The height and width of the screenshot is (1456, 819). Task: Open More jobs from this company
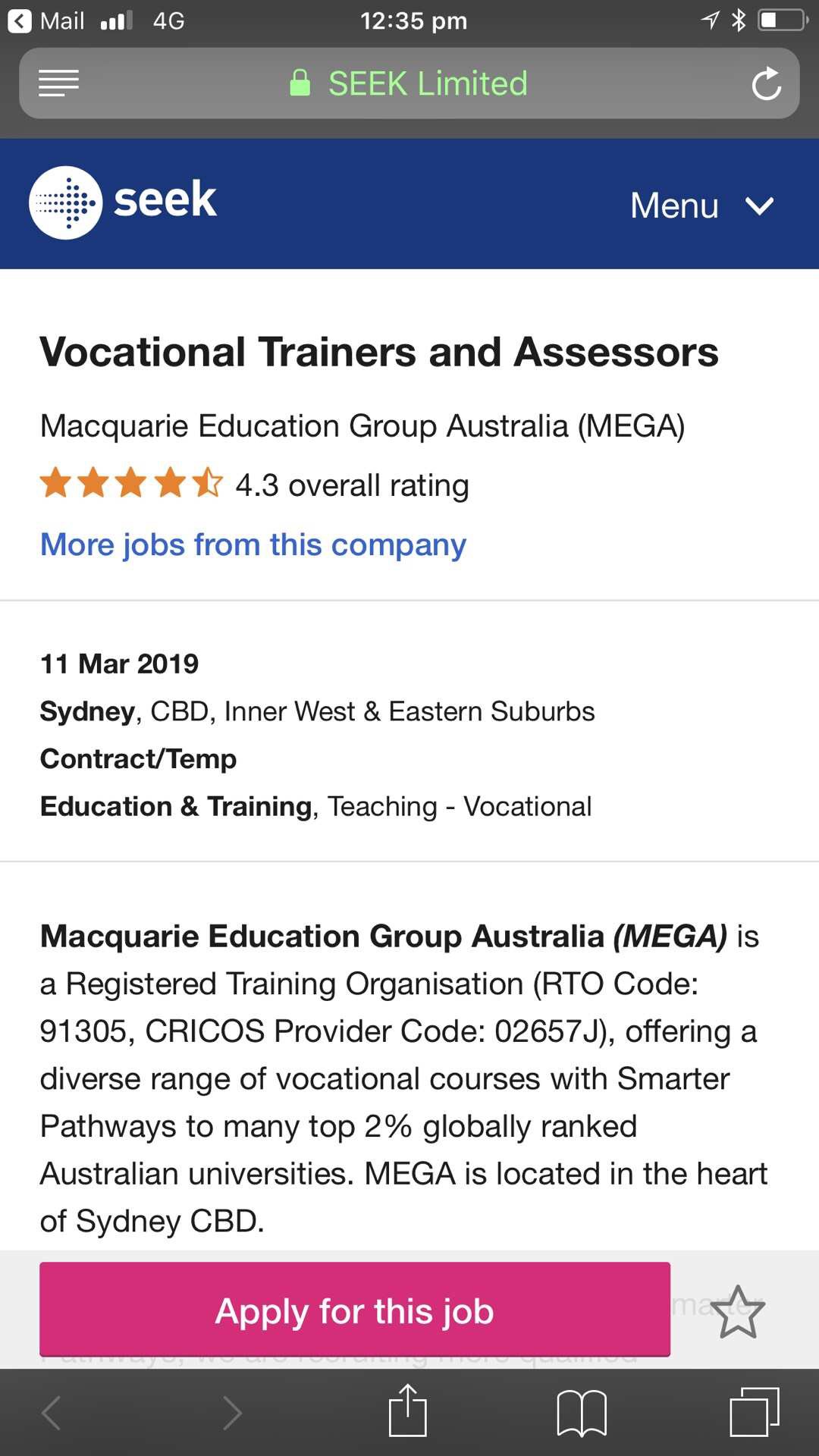(x=253, y=544)
